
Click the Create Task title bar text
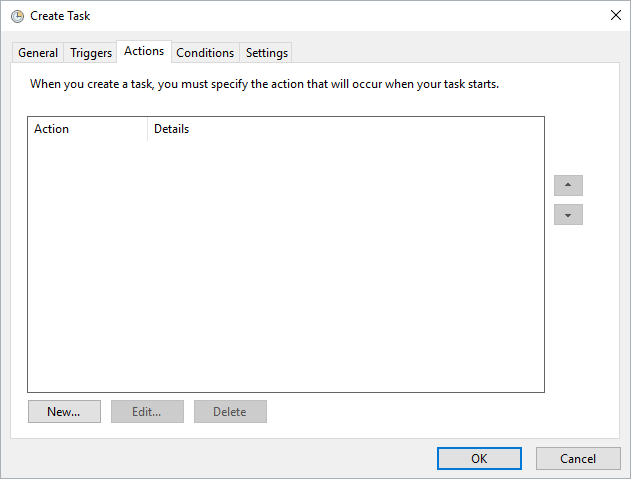(x=60, y=16)
